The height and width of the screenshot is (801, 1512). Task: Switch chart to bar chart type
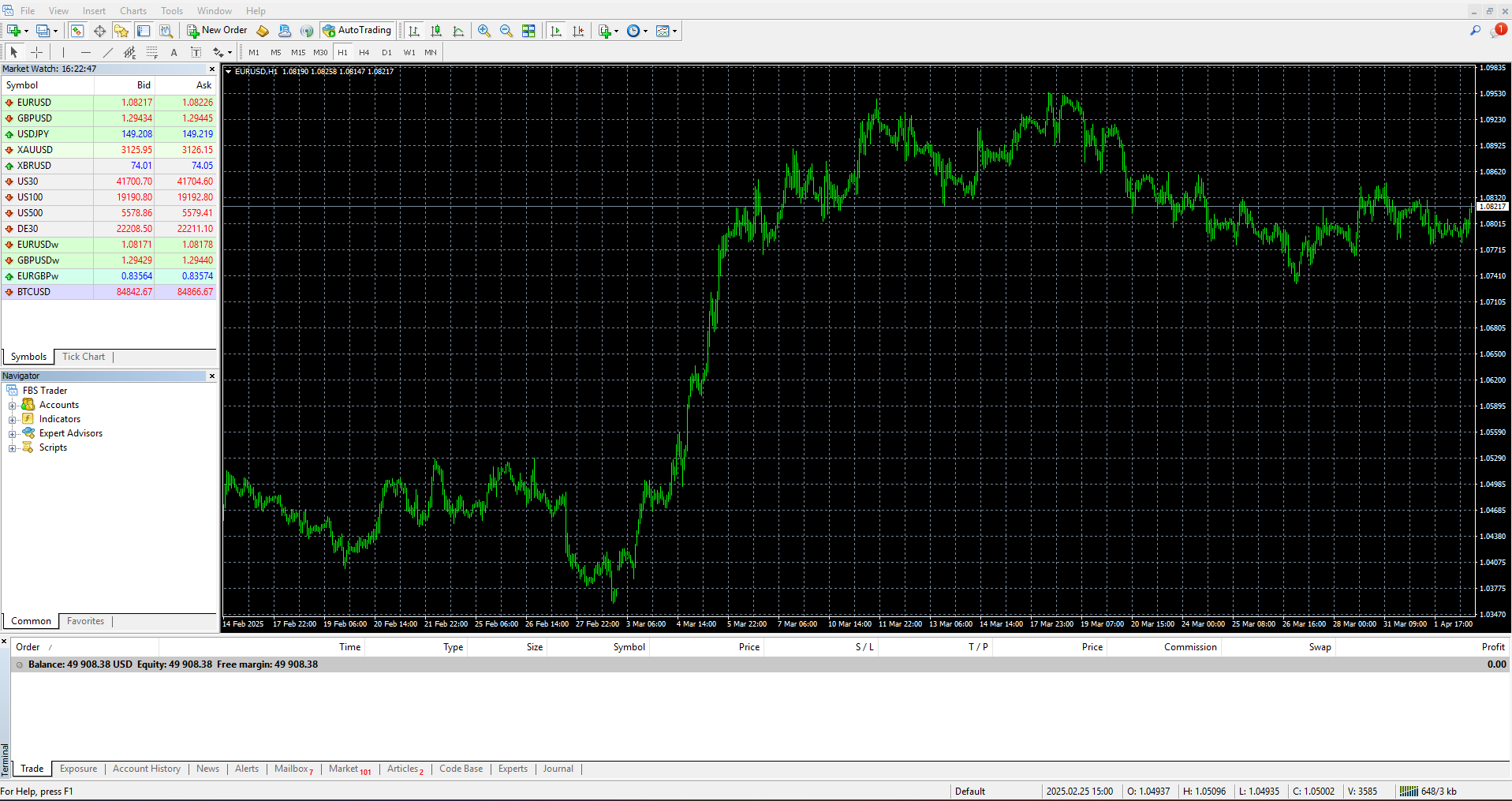pyautogui.click(x=414, y=31)
